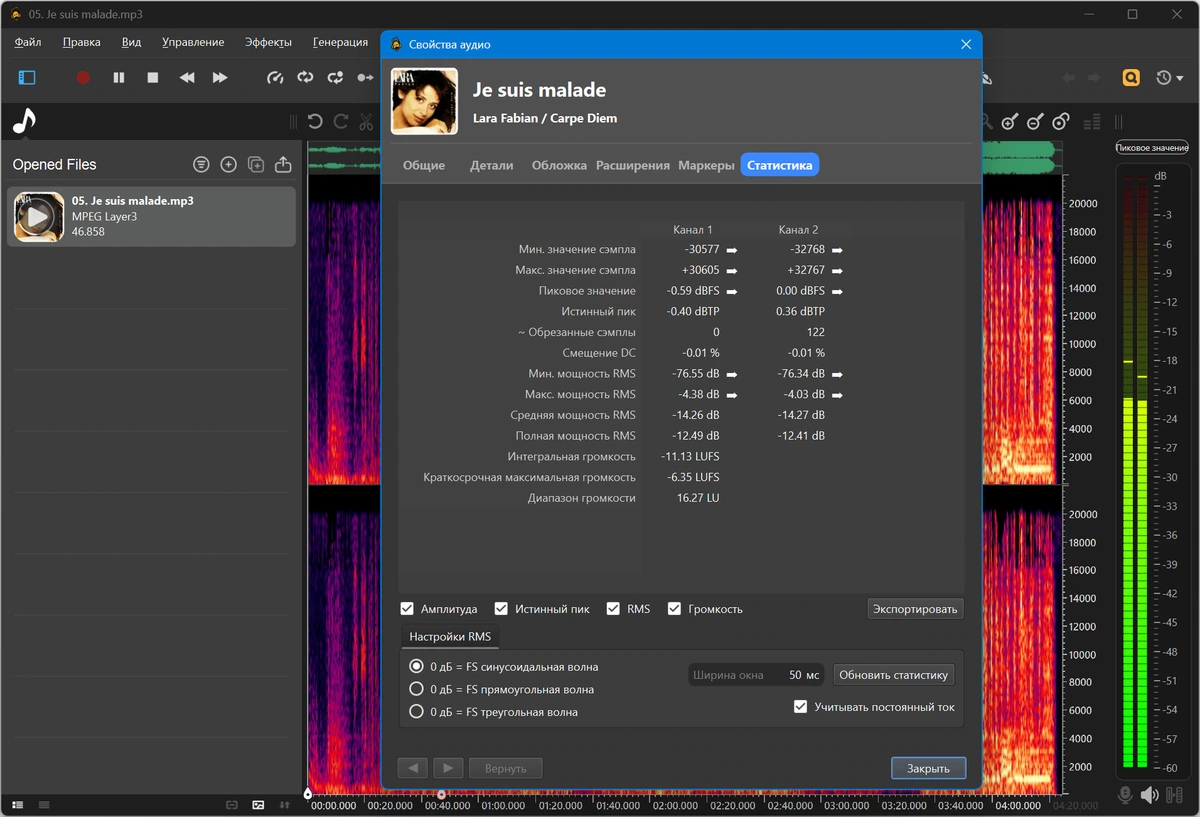Pause audio playback
1200x817 pixels.
[x=118, y=77]
